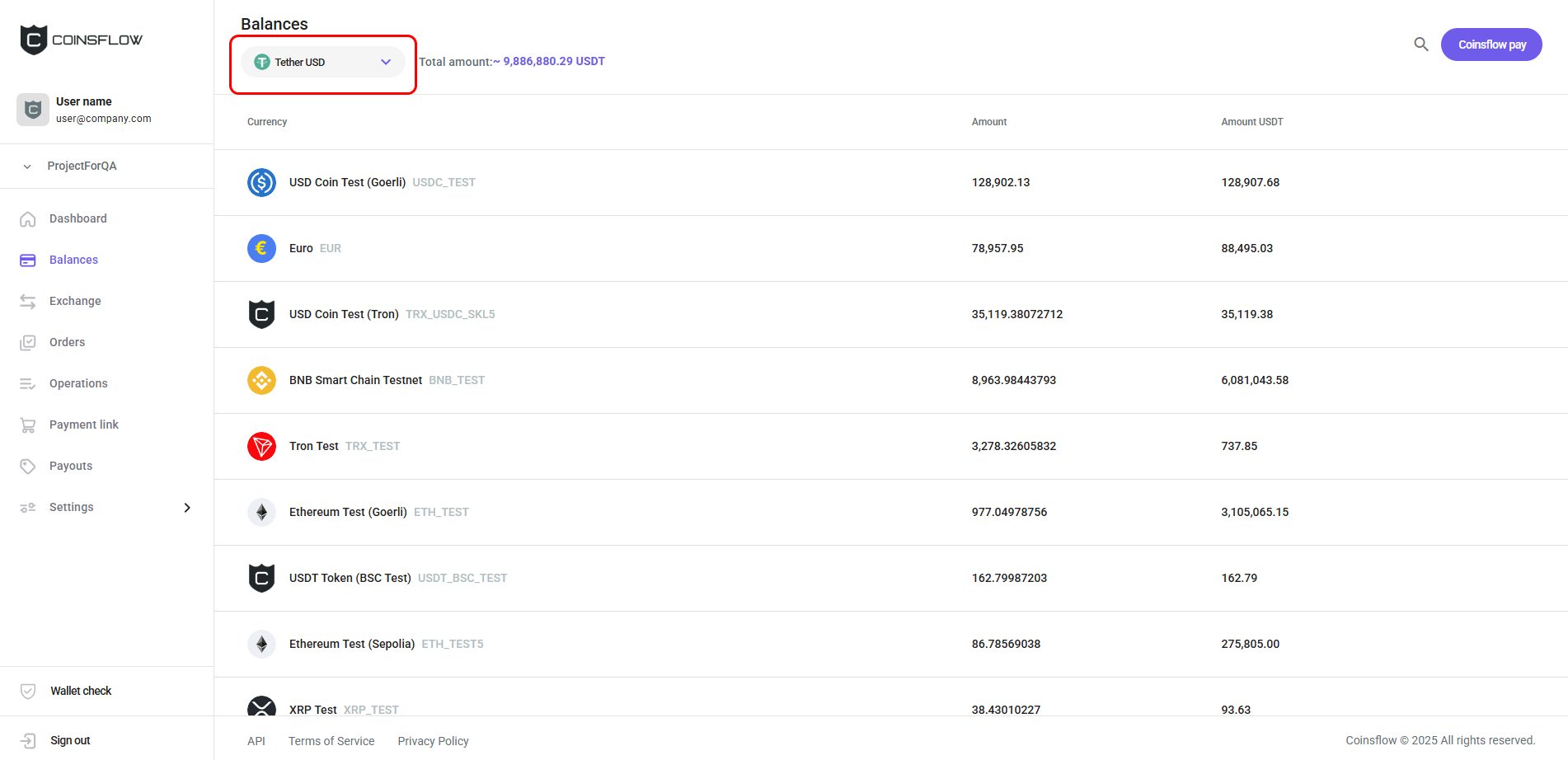Navigate to Payment link page
Viewport: 1568px width, 760px height.
(83, 425)
